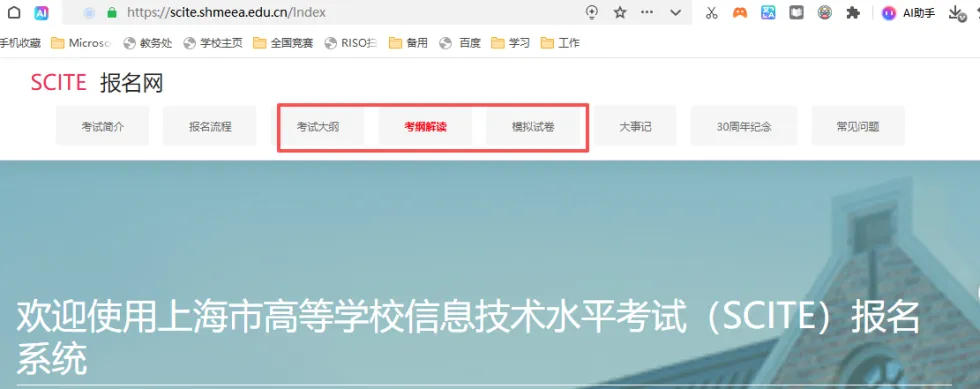Image resolution: width=980 pixels, height=389 pixels.
Task: Open the 教务处 bookmark
Action: point(148,43)
